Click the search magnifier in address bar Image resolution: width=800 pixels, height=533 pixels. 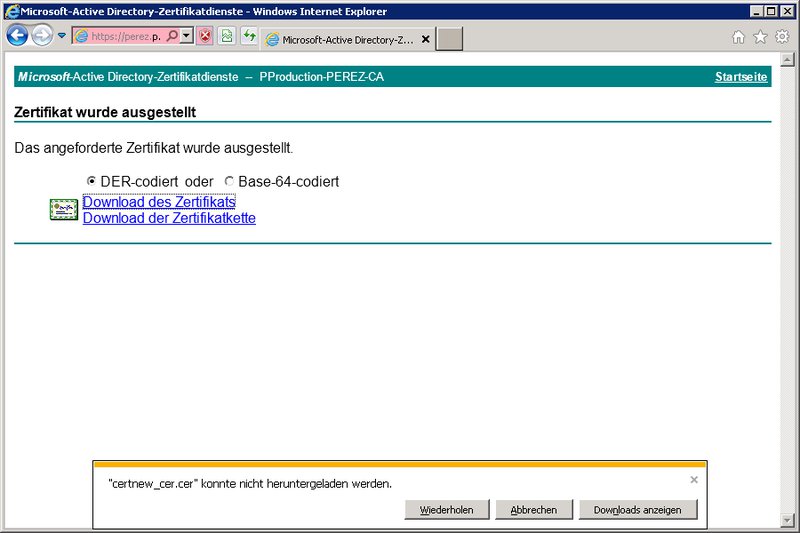[x=172, y=36]
